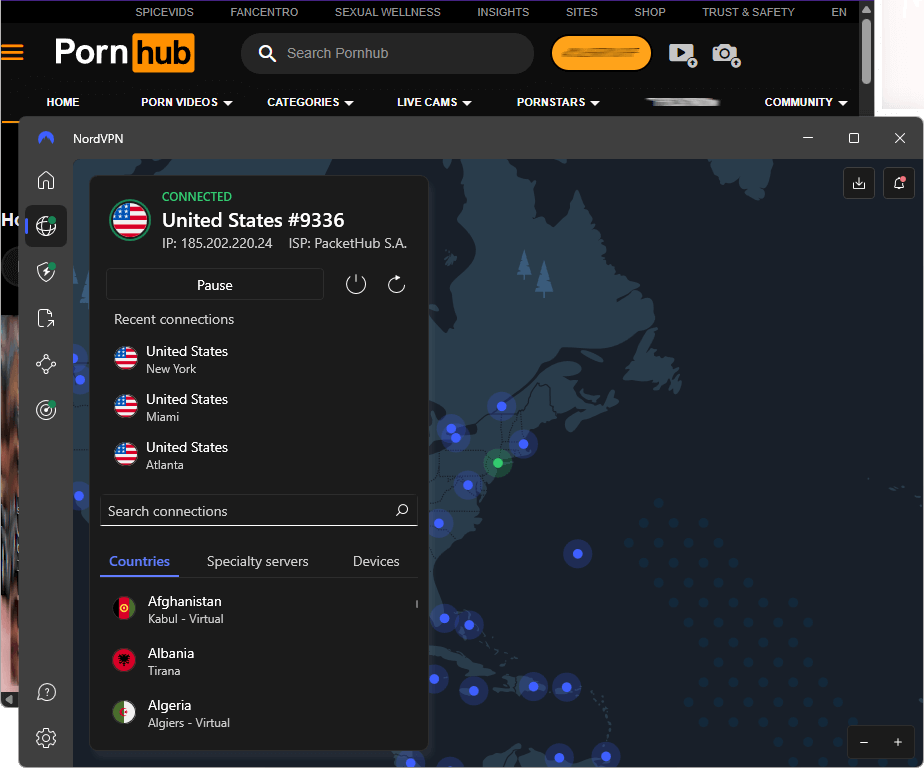Expand the PORN VIDEOS dropdown in browser
Viewport: 924px width, 768px height.
(x=186, y=102)
